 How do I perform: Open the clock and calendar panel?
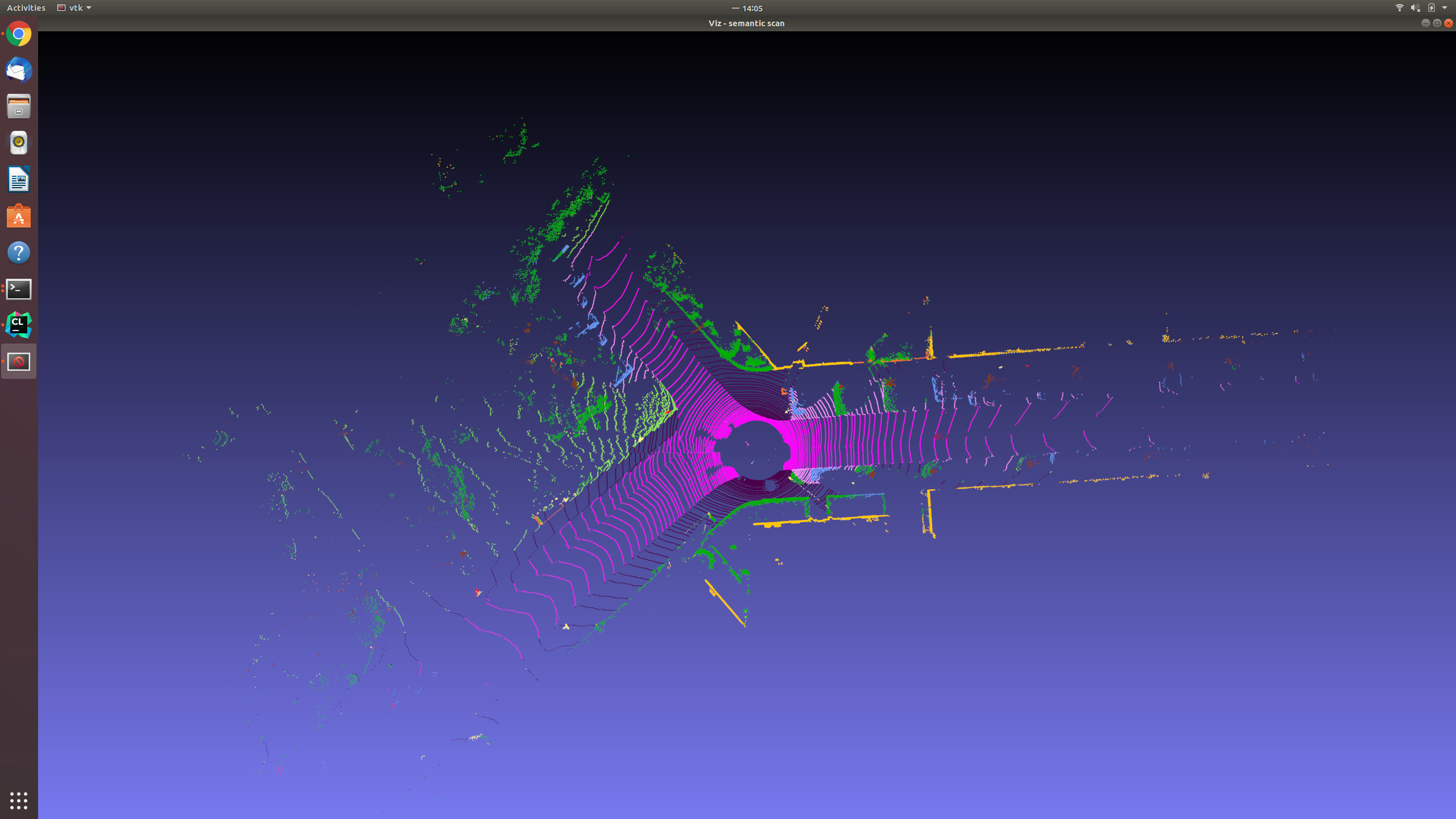pos(747,8)
